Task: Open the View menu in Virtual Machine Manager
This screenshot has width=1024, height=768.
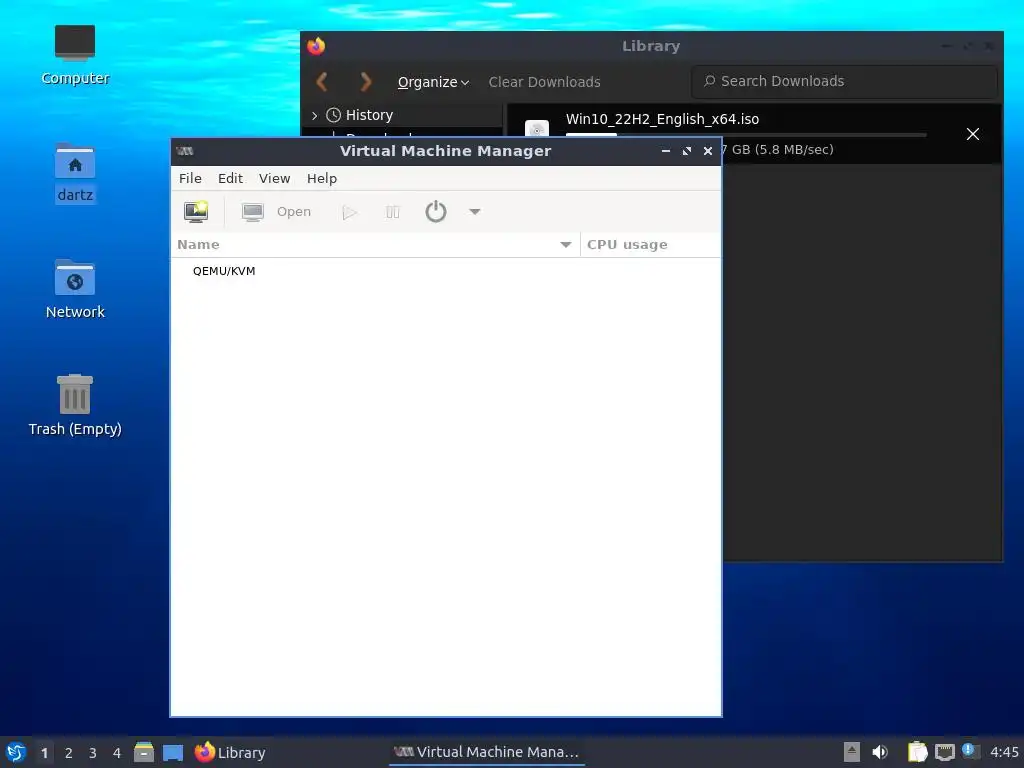Action: pyautogui.click(x=274, y=178)
